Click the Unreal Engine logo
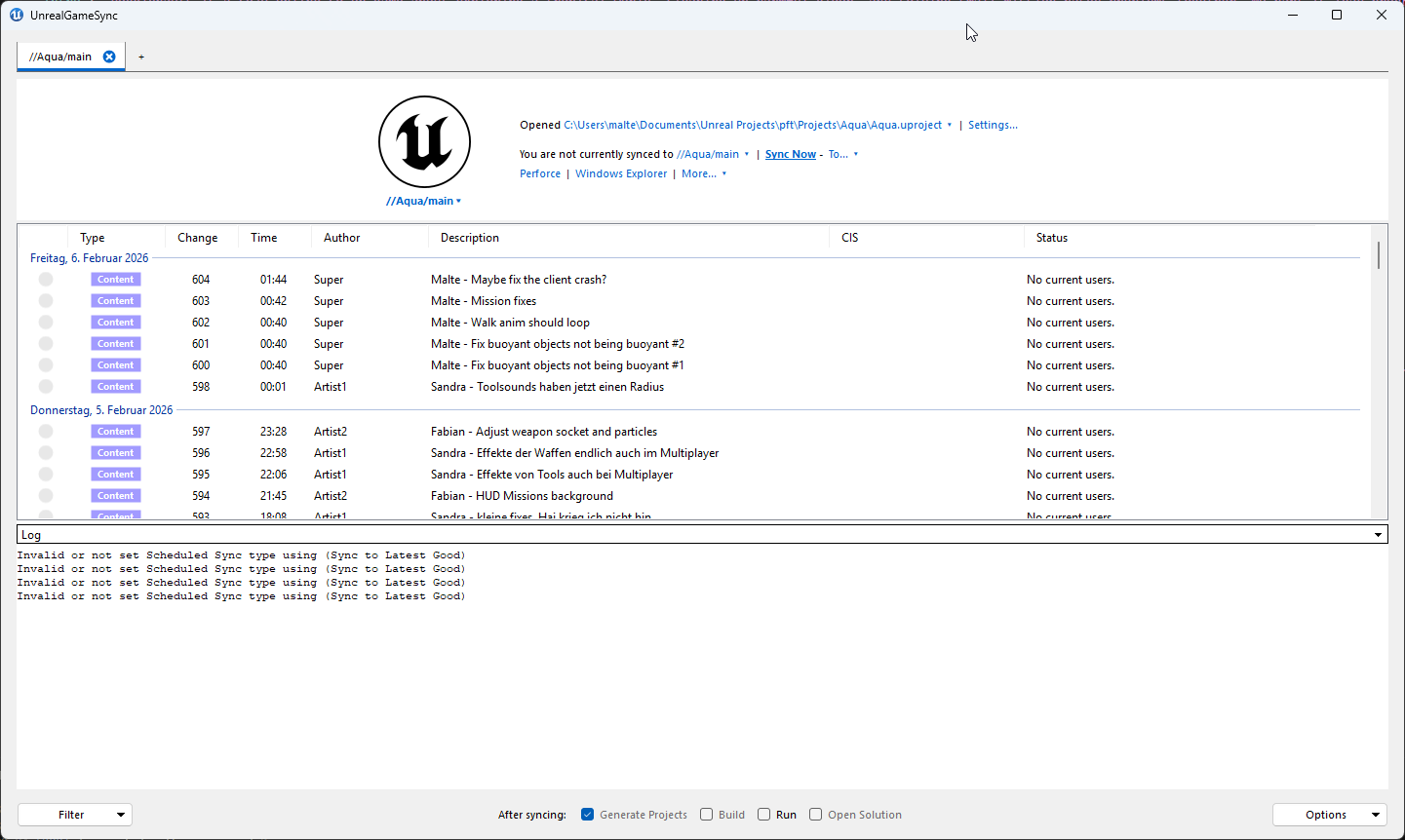This screenshot has height=840, width=1405. point(425,142)
